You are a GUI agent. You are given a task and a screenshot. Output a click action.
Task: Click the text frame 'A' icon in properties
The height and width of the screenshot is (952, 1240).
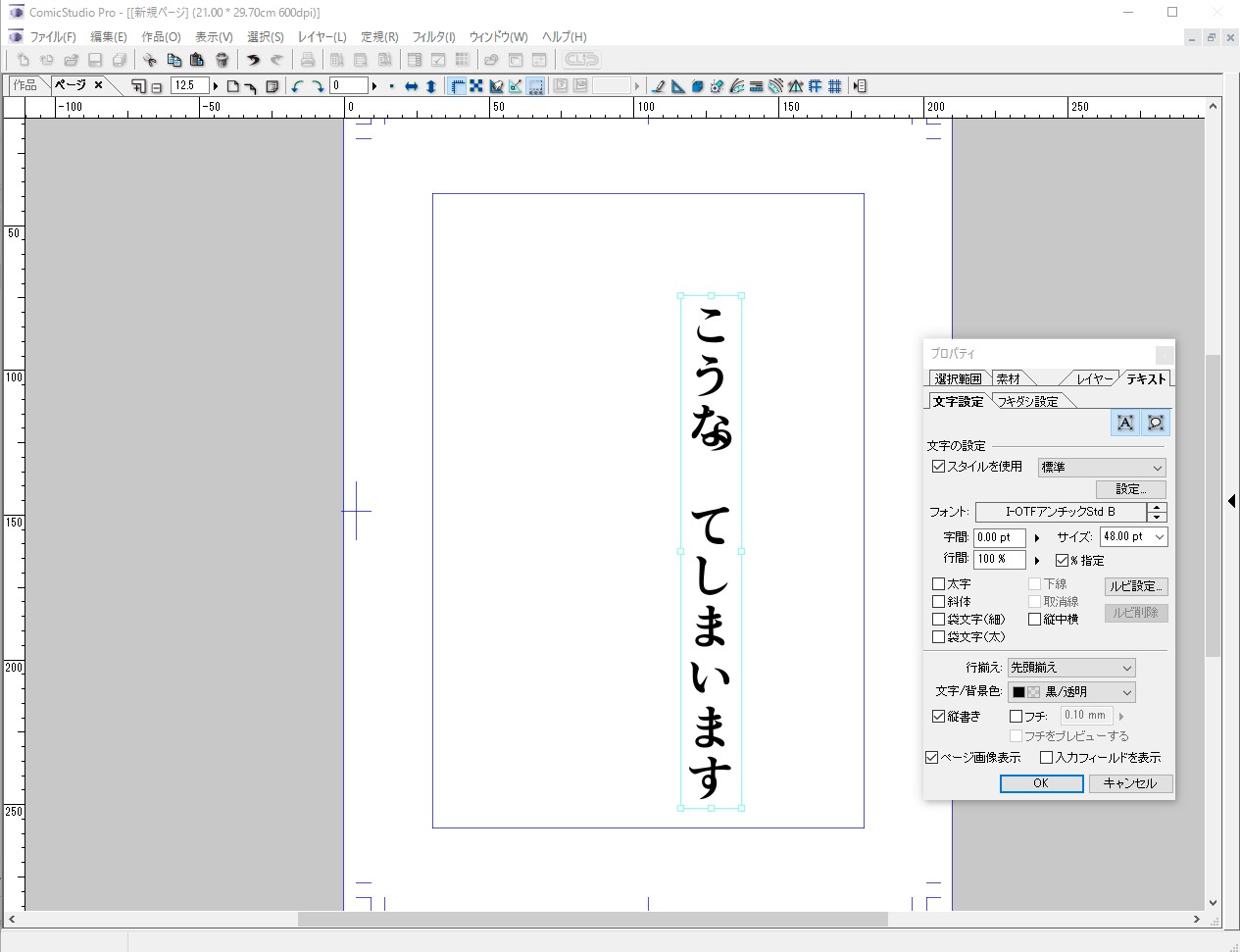1125,423
